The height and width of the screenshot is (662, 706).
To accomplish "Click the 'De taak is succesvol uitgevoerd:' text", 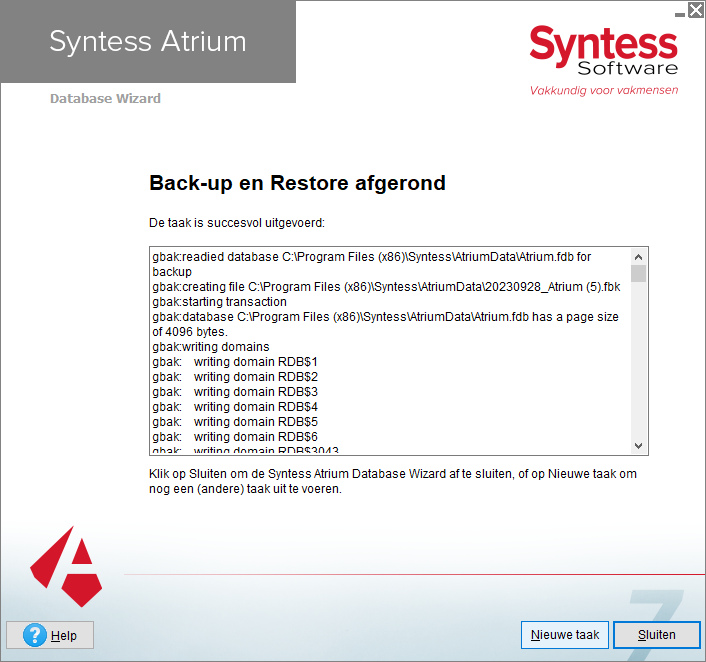I will pos(237,223).
